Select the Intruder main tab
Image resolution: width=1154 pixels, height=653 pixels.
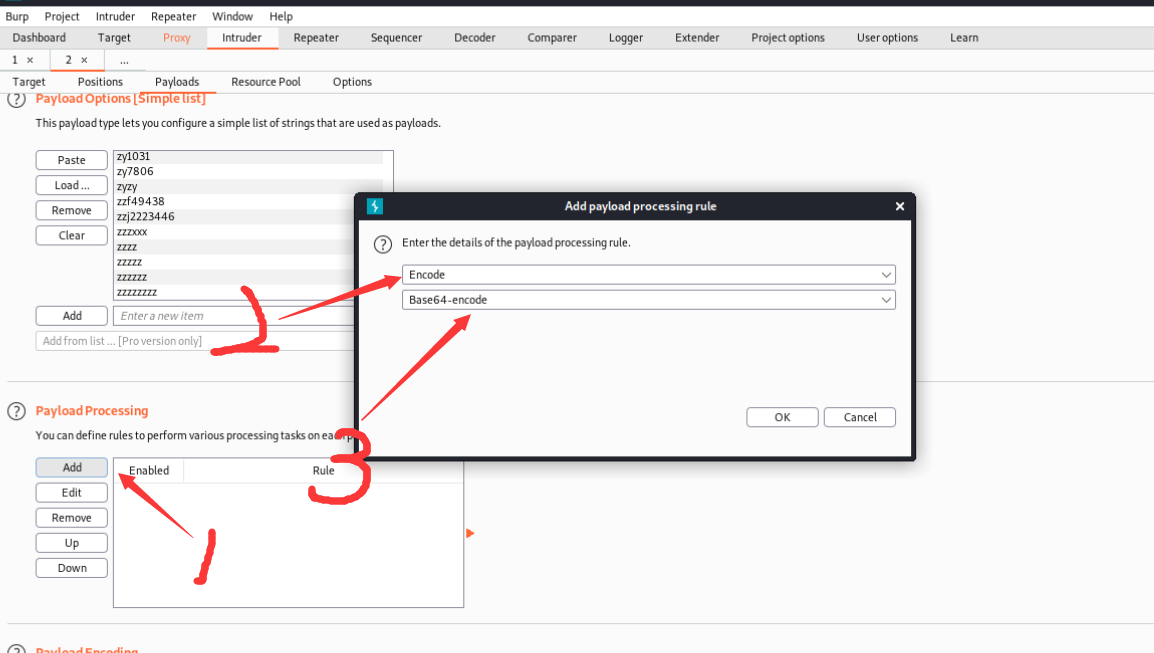tap(242, 38)
